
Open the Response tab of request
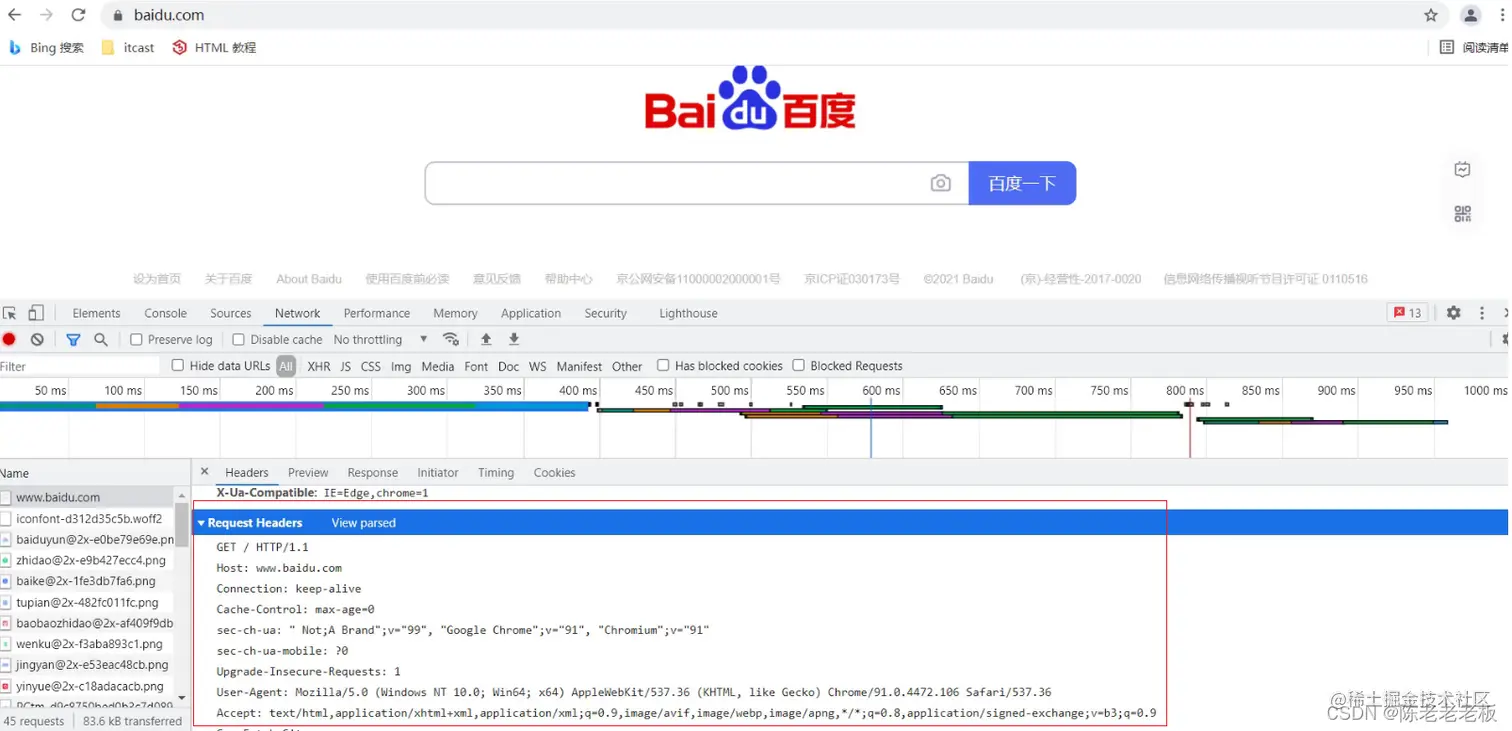click(x=373, y=473)
